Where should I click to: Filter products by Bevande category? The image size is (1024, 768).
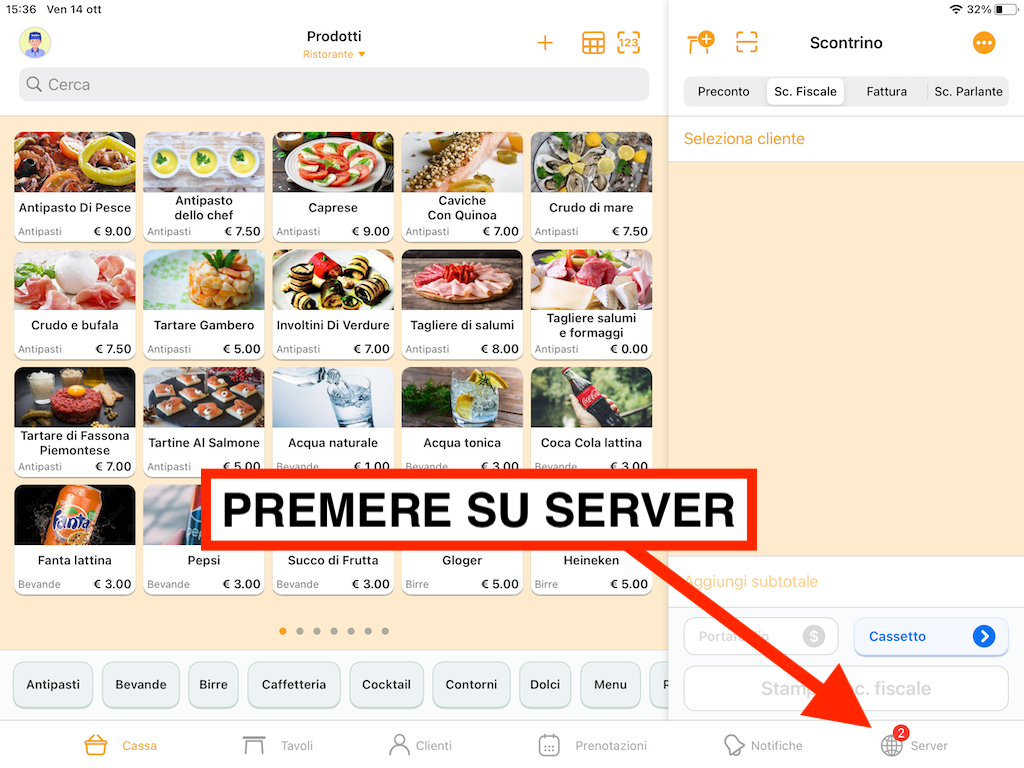(141, 684)
